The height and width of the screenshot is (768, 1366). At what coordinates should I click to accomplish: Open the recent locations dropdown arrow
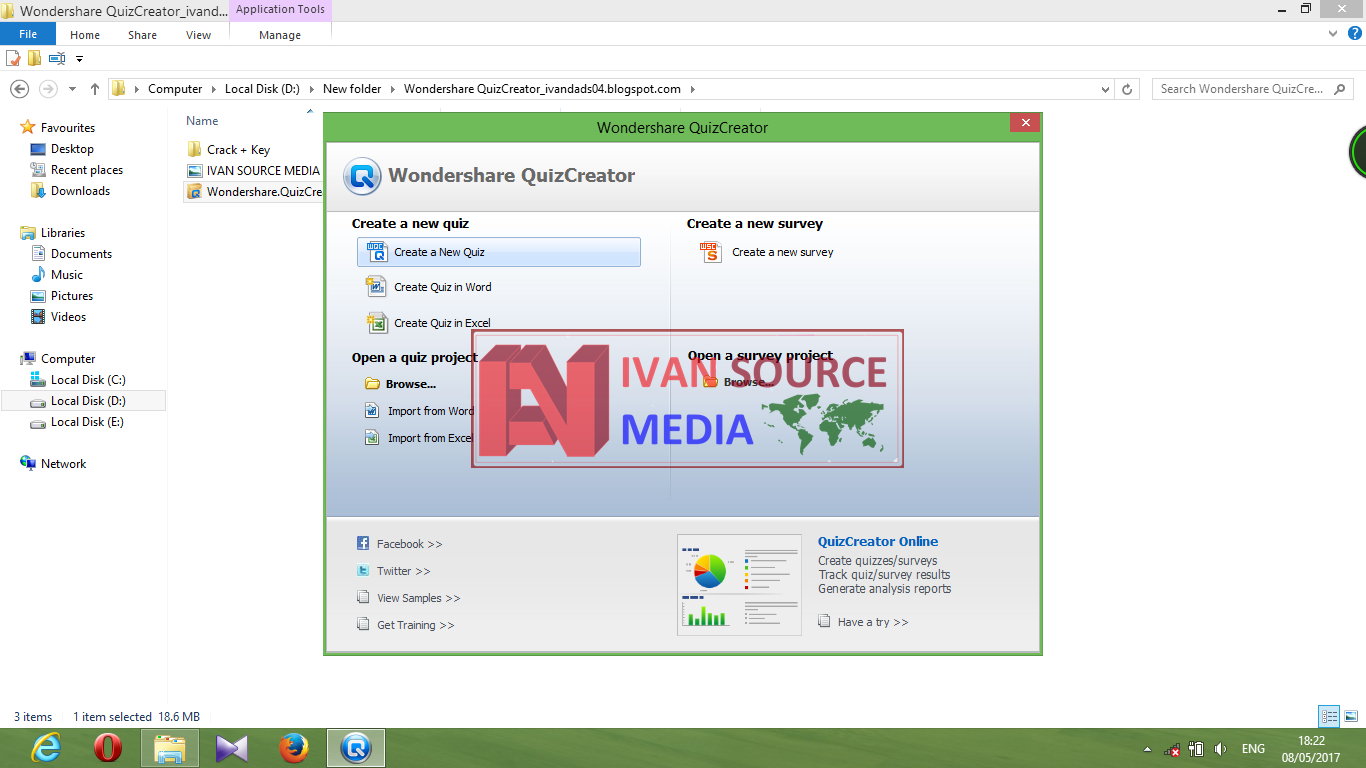73,89
